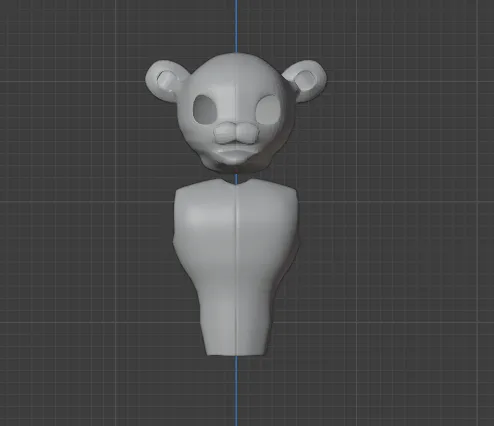Image resolution: width=494 pixels, height=426 pixels.
Task: Click the right eye socket hole
Action: [x=268, y=110]
